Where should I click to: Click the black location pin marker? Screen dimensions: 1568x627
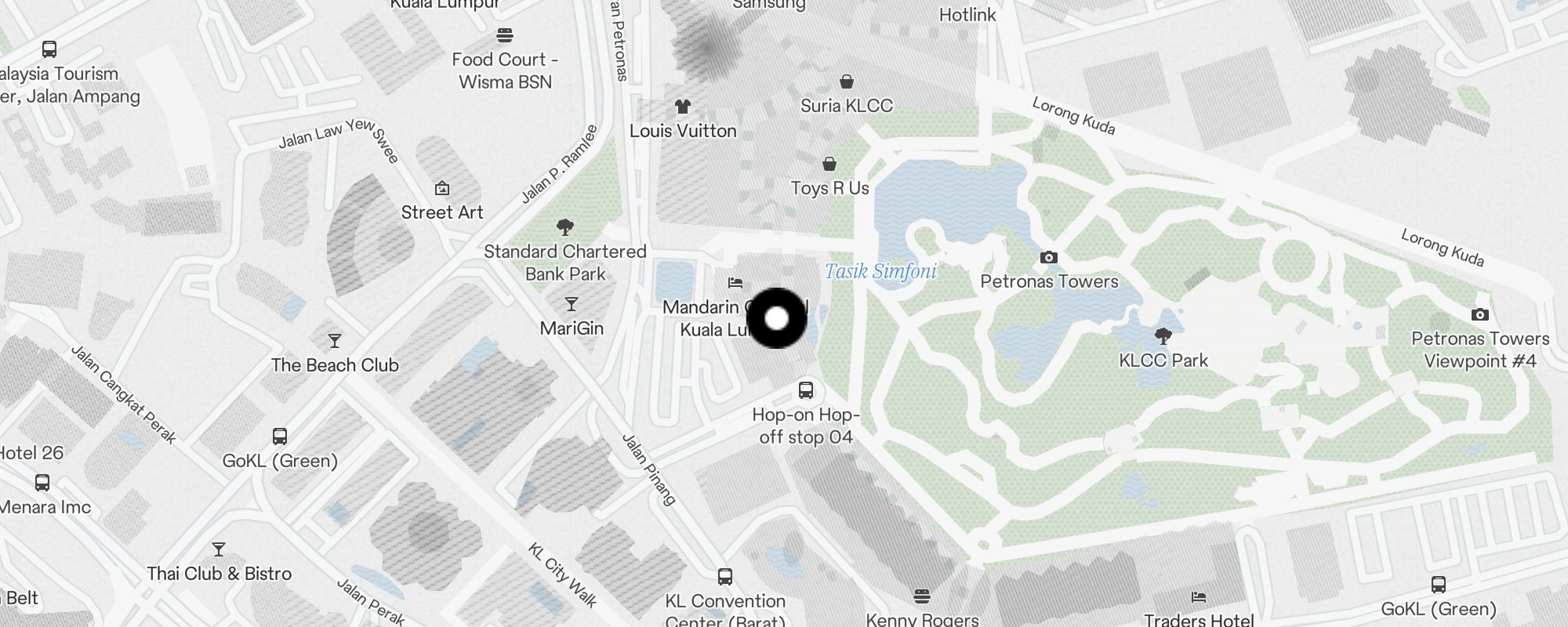pyautogui.click(x=776, y=318)
